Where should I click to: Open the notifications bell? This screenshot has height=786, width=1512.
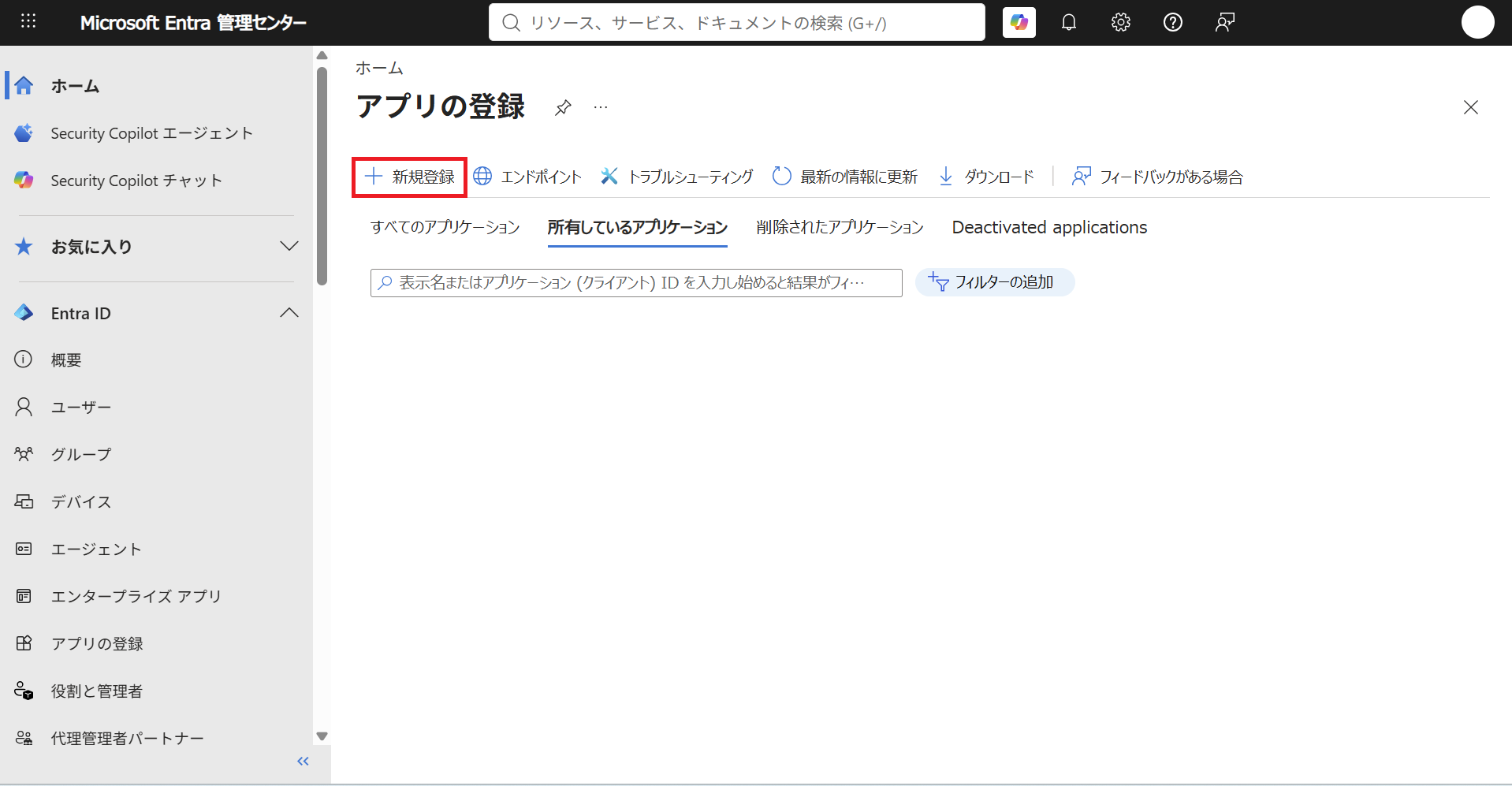coord(1069,22)
